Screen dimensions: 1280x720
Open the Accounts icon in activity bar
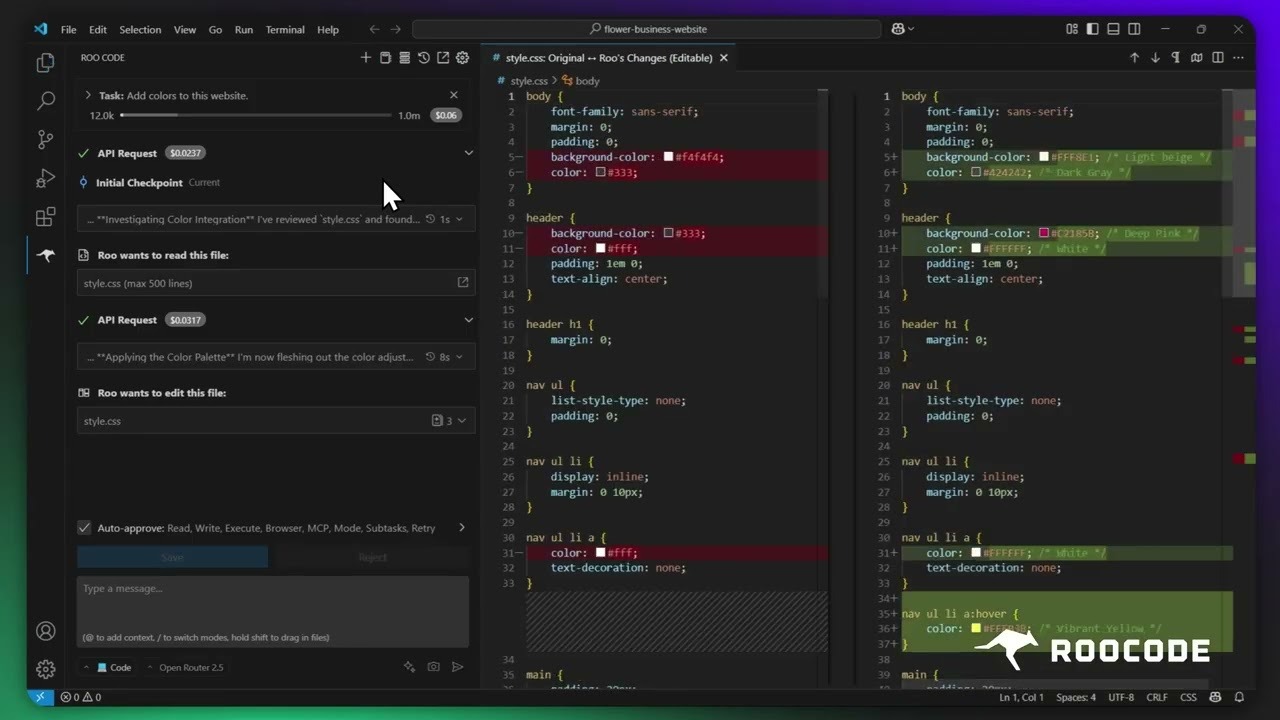point(45,631)
